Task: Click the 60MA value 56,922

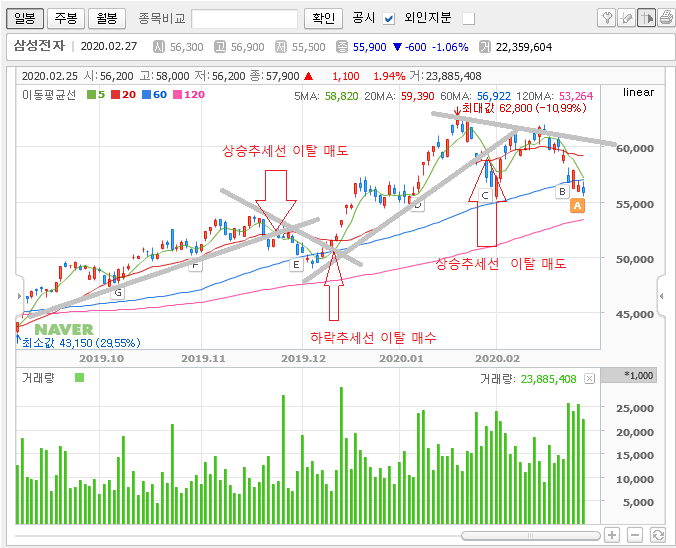Action: tap(494, 96)
